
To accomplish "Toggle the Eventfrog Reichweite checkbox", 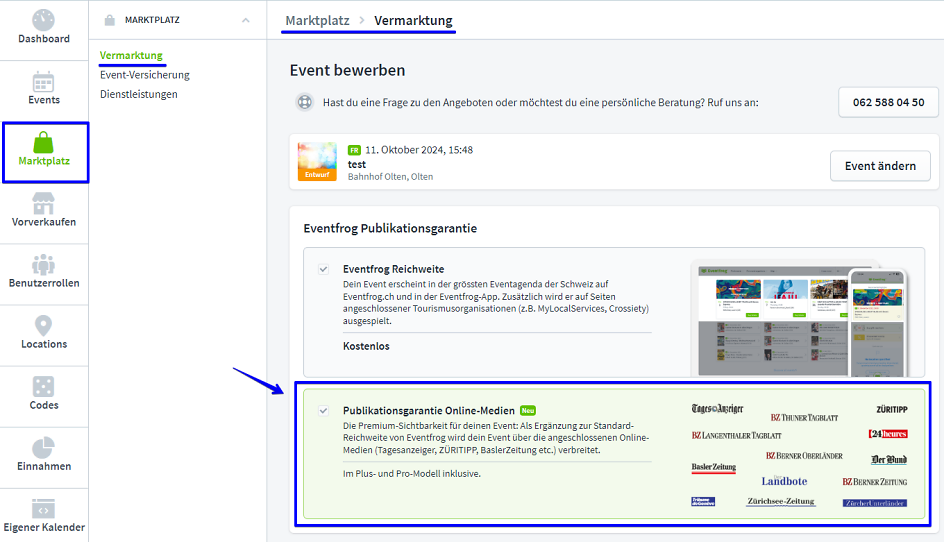I will (x=323, y=269).
